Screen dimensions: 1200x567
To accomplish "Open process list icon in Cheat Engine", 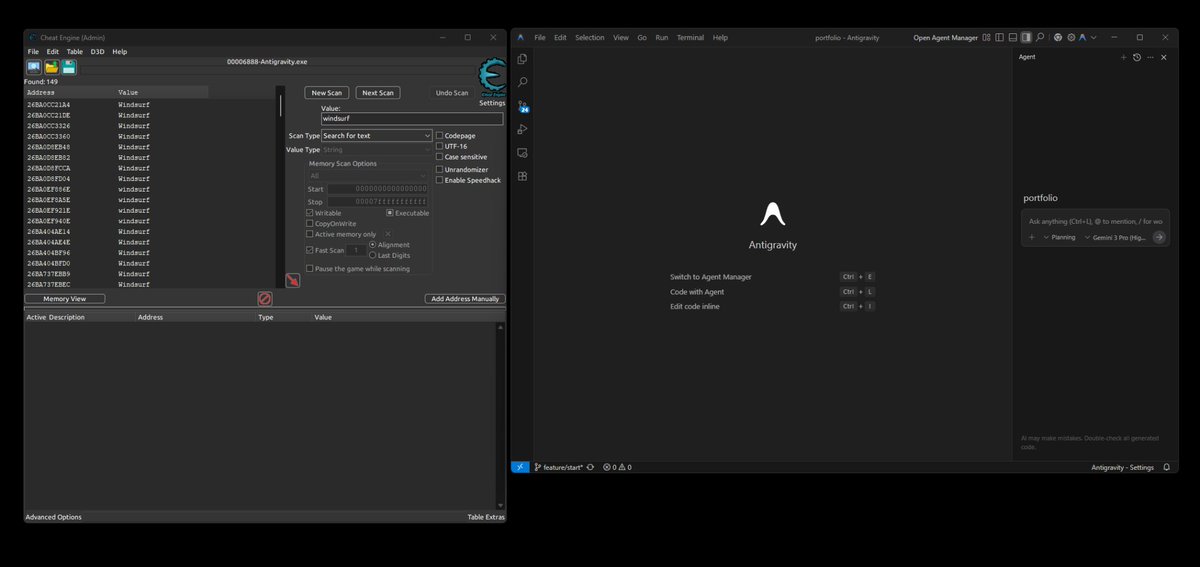I will 34,67.
